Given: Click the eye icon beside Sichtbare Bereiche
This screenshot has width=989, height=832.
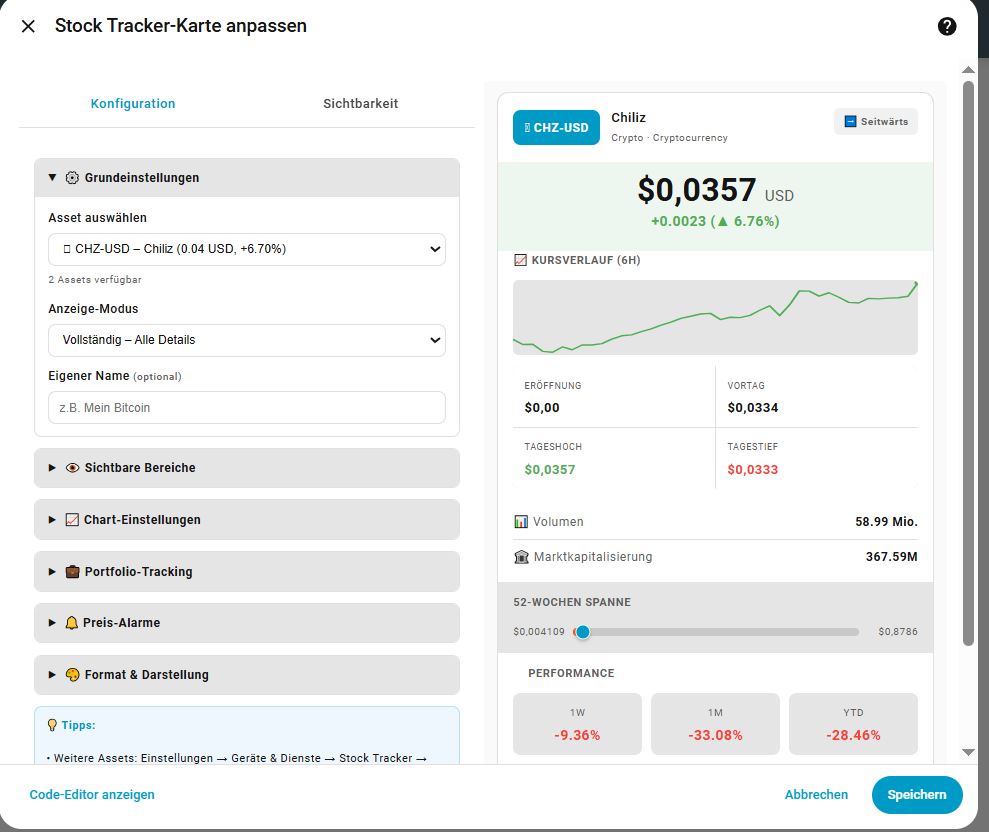Looking at the screenshot, I should [72, 468].
